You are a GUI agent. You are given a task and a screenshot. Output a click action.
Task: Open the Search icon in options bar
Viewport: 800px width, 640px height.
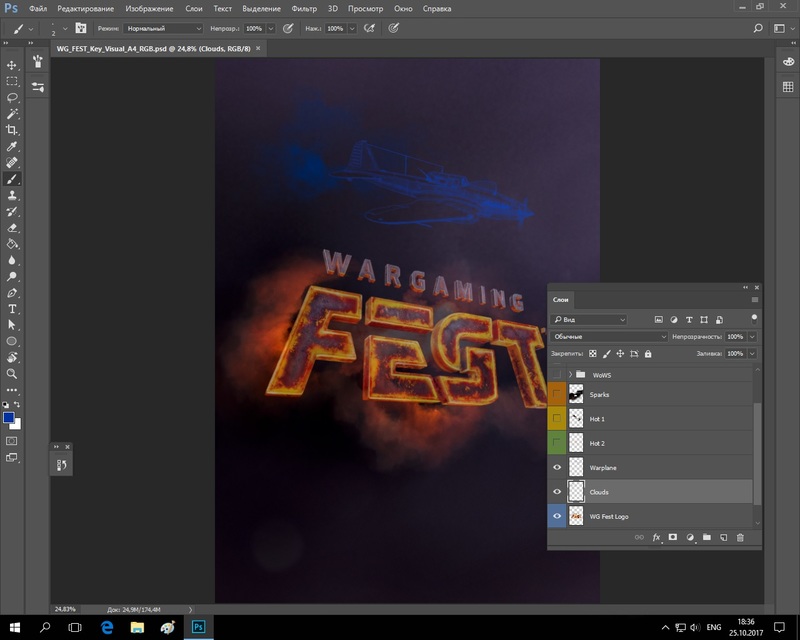[758, 29]
